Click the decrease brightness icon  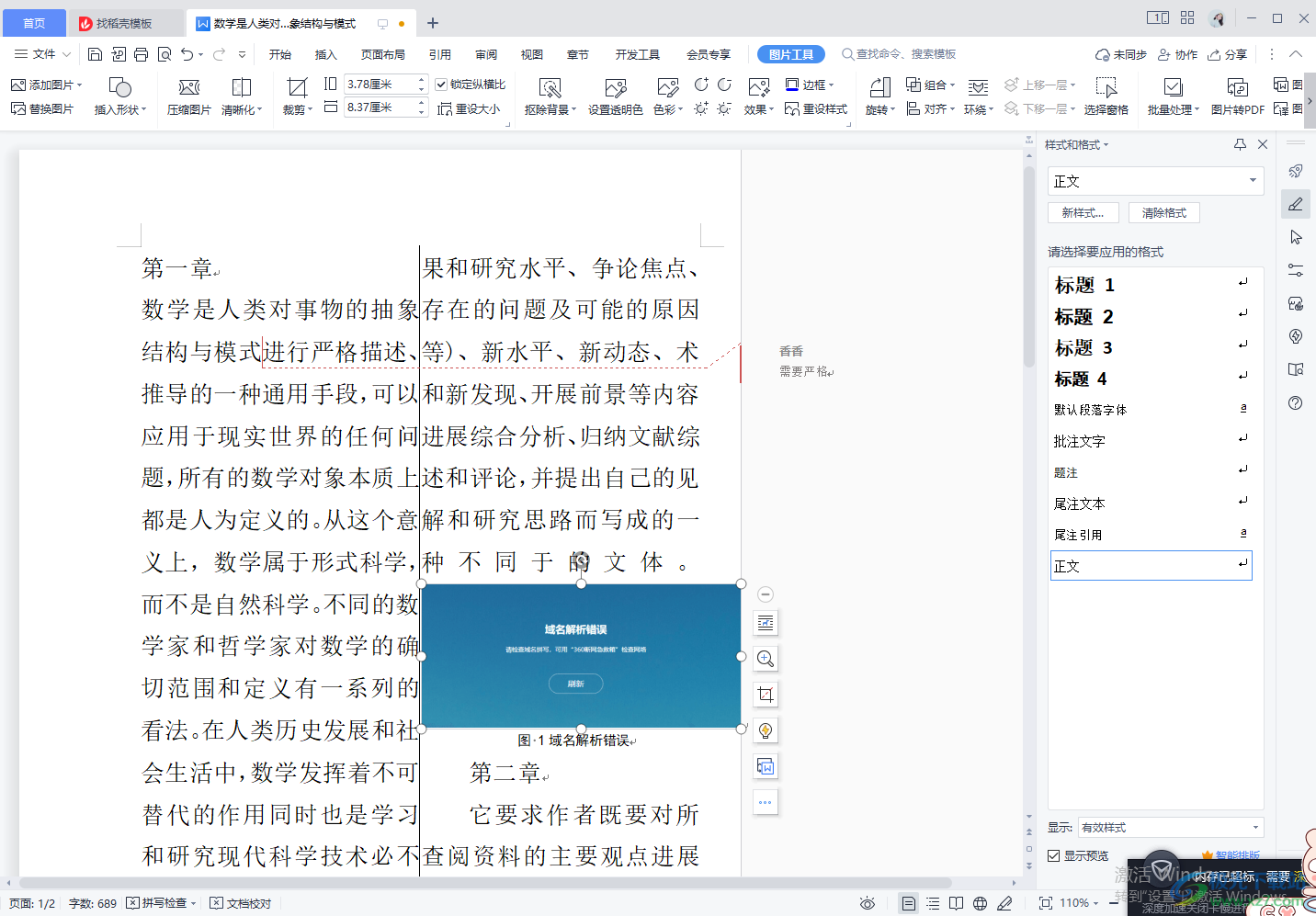pyautogui.click(x=724, y=108)
